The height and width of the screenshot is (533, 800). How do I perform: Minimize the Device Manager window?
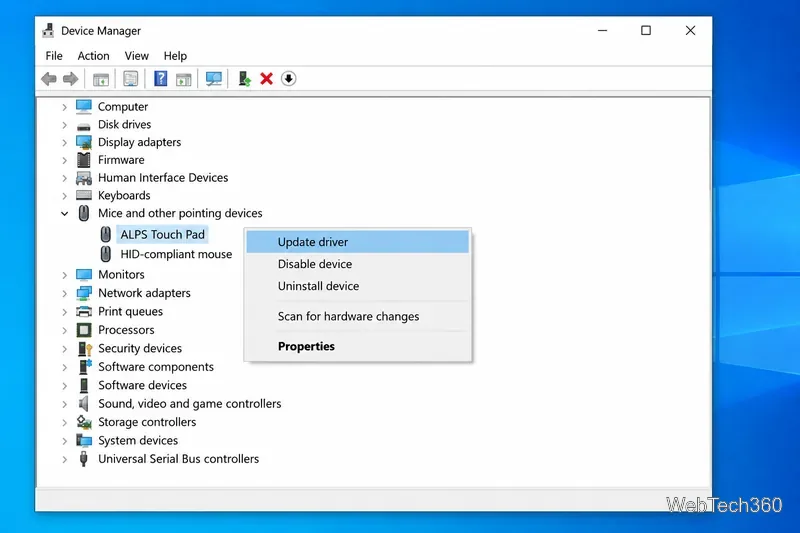click(x=603, y=31)
